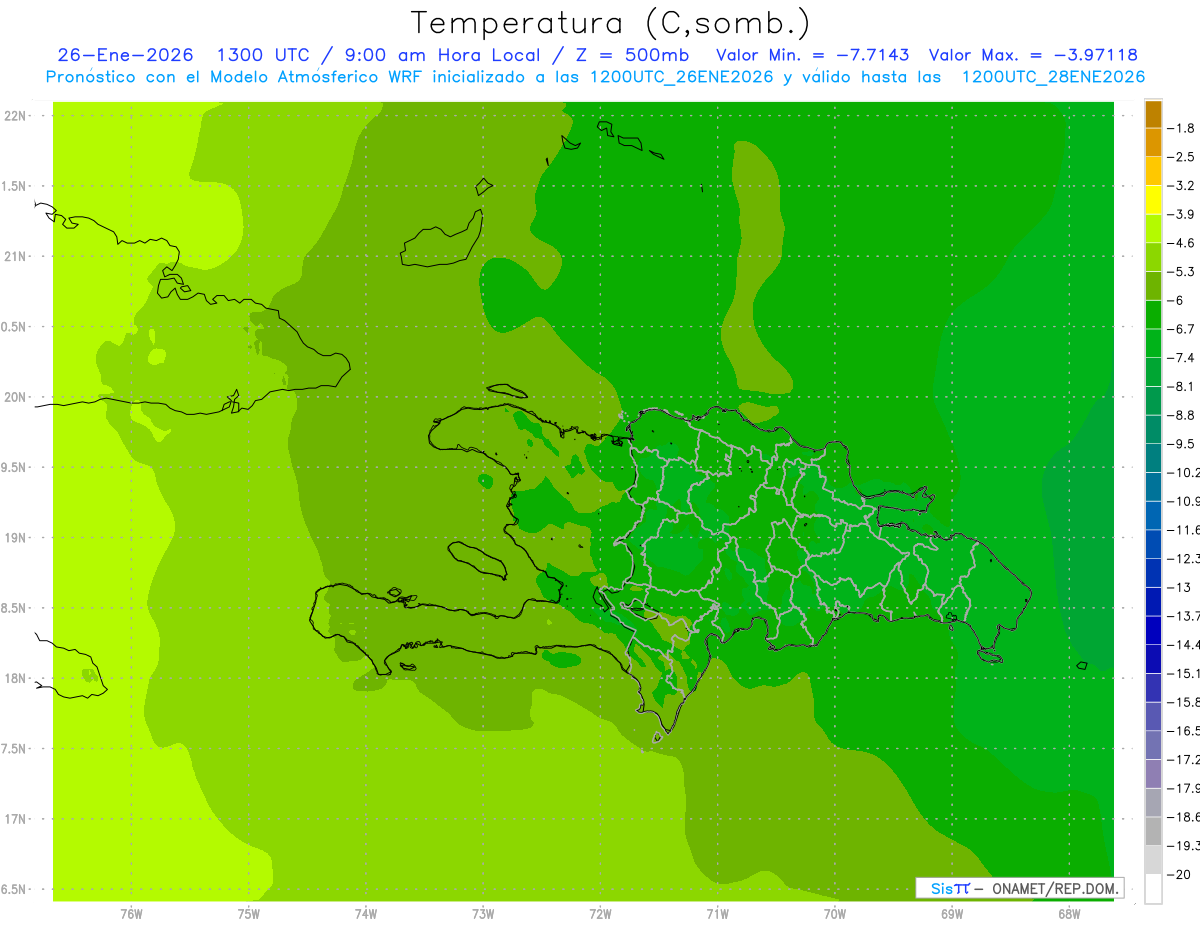The height and width of the screenshot is (927, 1200).
Task: Select the date text "26-Ene-2026"
Action: 125,55
